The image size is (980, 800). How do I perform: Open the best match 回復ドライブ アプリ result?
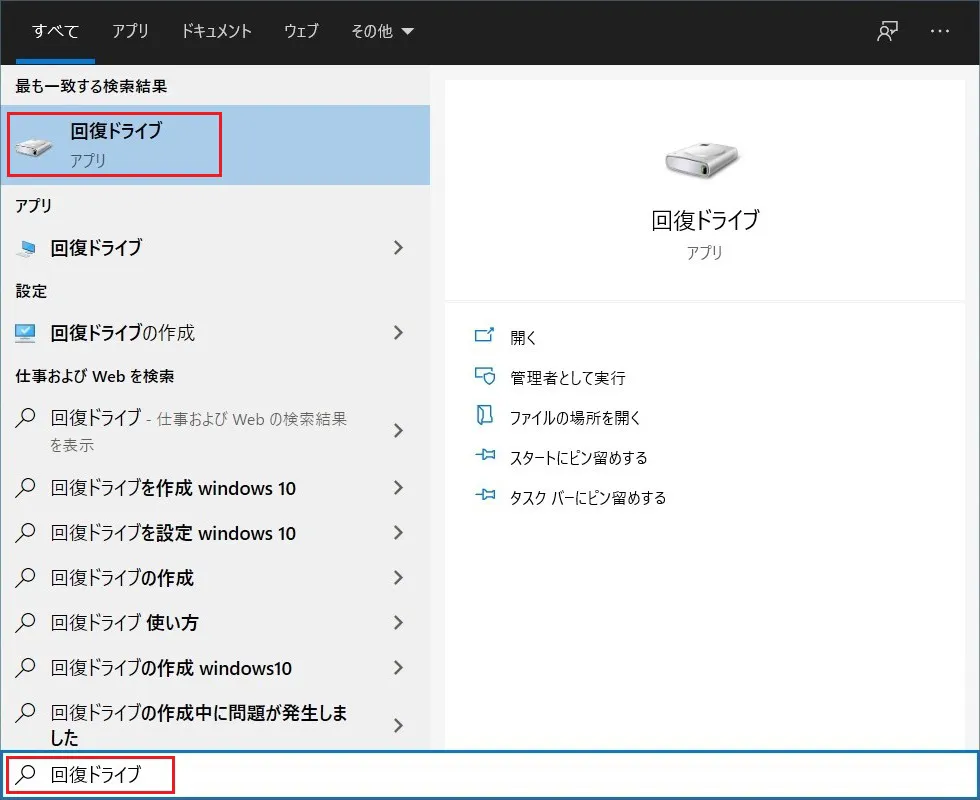[215, 144]
